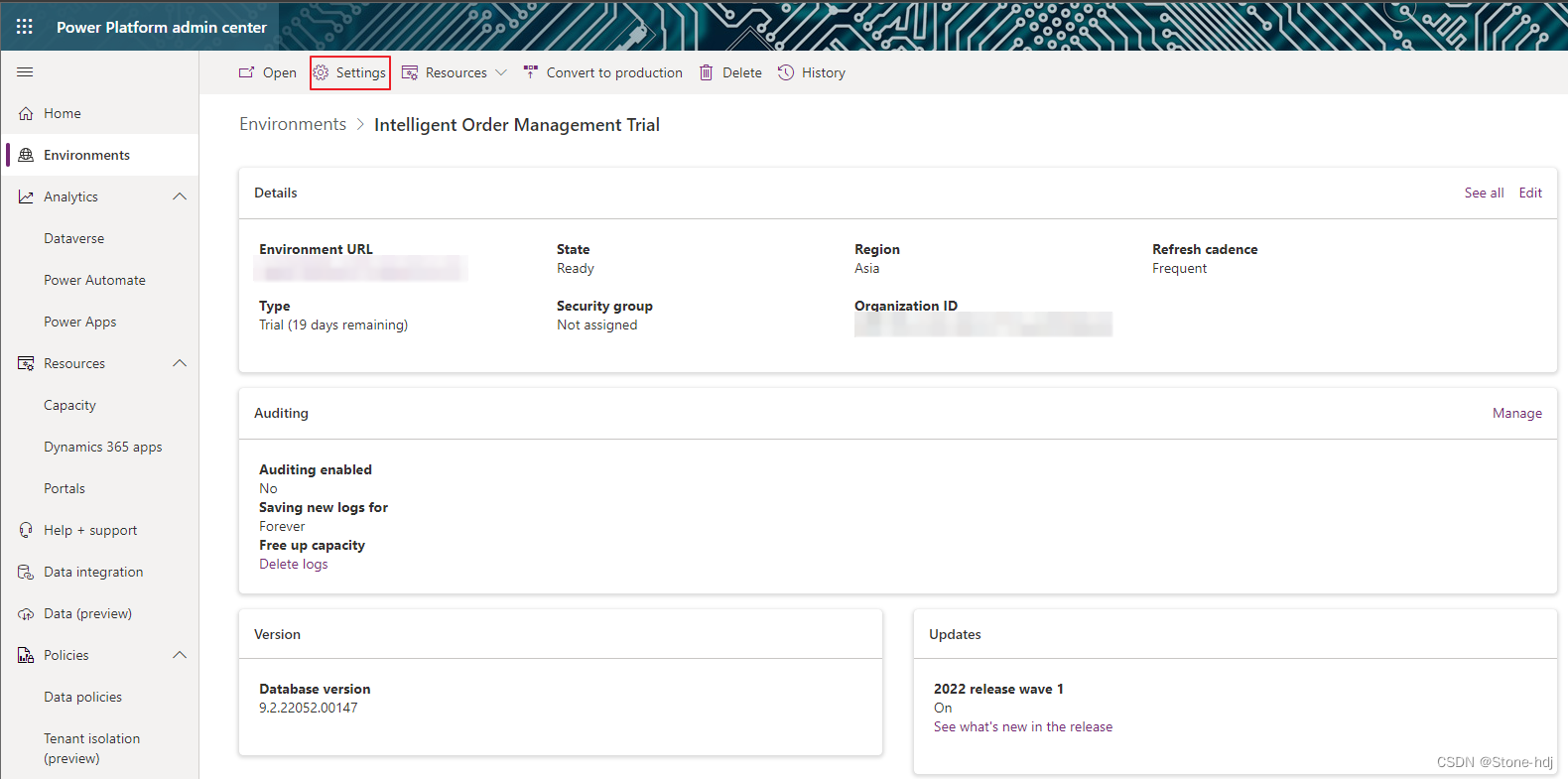Viewport: 1568px width, 779px height.
Task: Click the Resources toolbar icon
Action: pyautogui.click(x=410, y=72)
